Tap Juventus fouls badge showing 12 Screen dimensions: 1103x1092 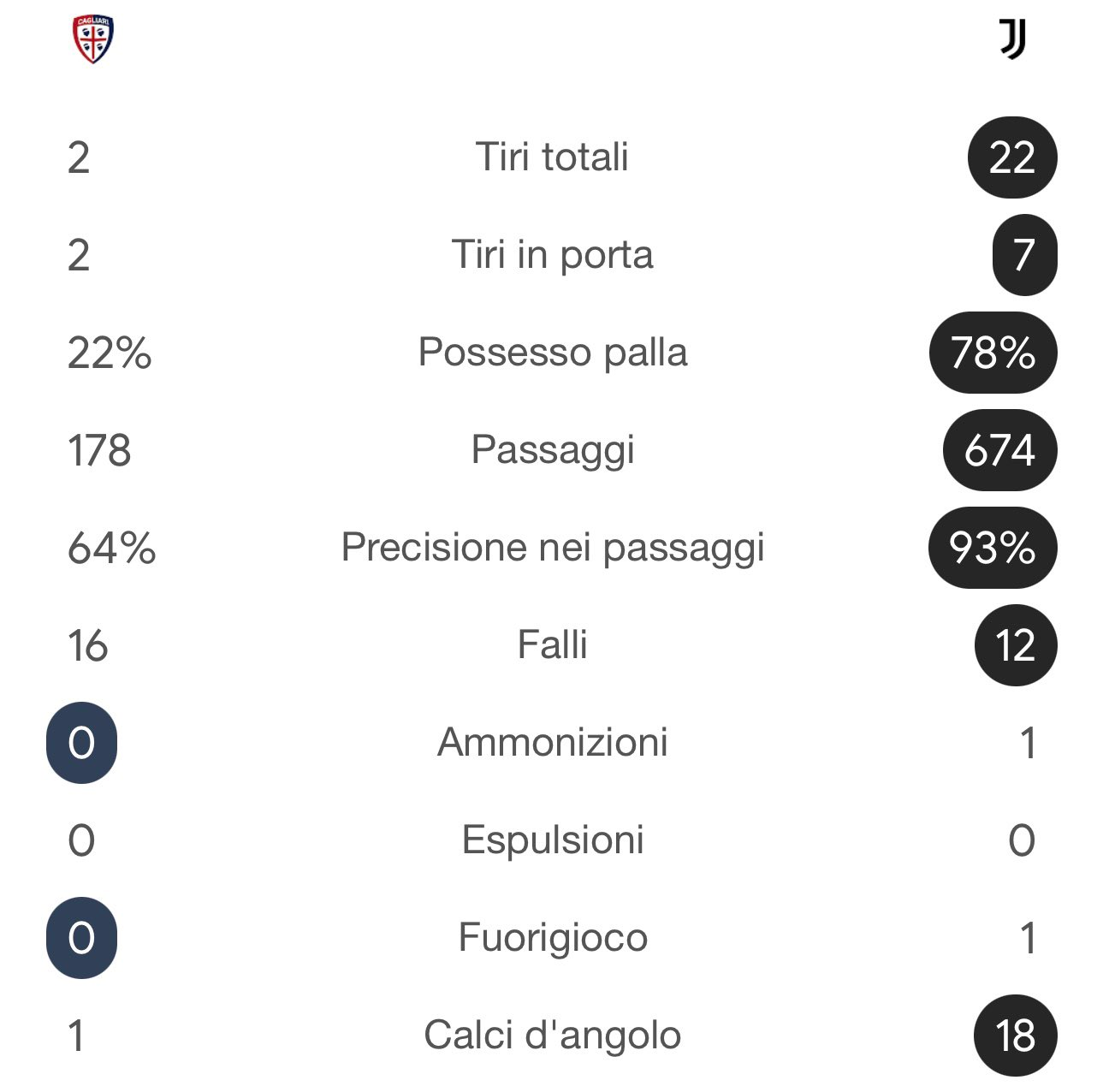[1016, 645]
